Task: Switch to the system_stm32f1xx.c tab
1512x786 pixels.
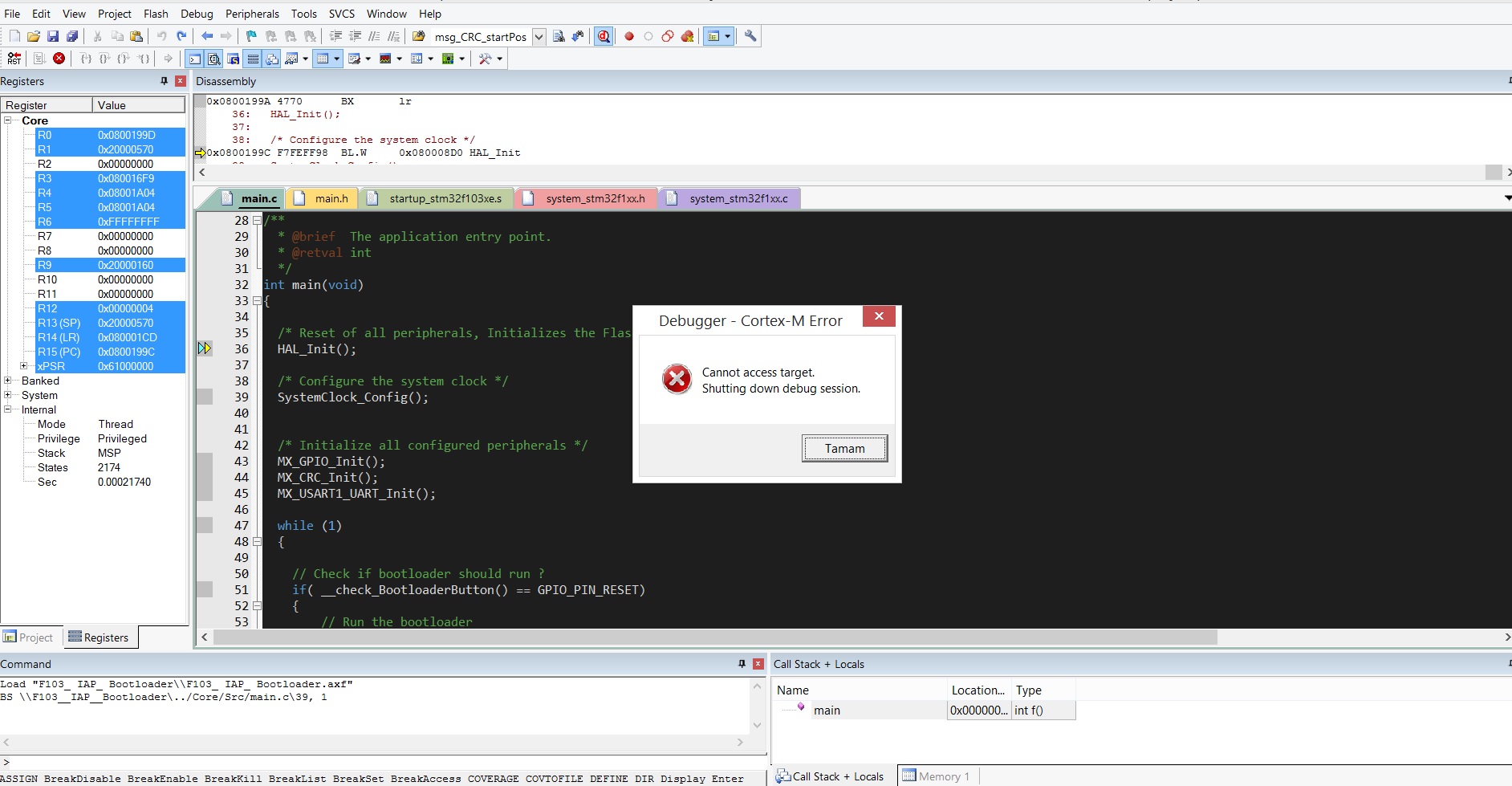Action: tap(730, 198)
